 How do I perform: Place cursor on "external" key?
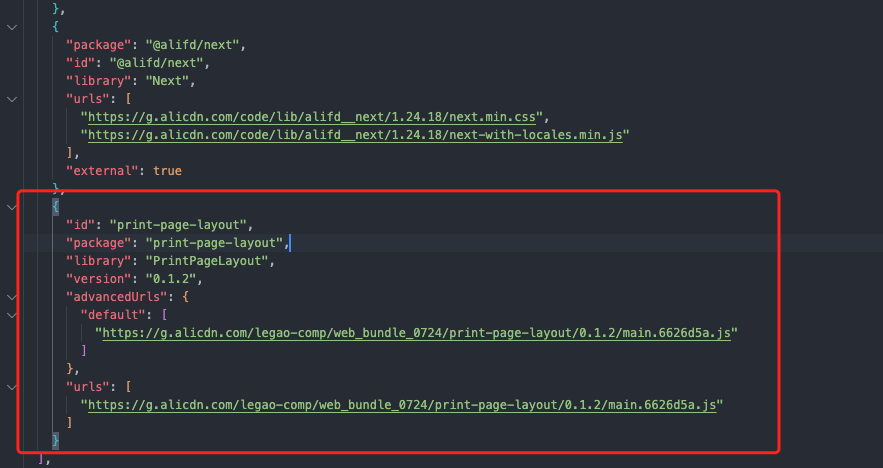[x=102, y=171]
